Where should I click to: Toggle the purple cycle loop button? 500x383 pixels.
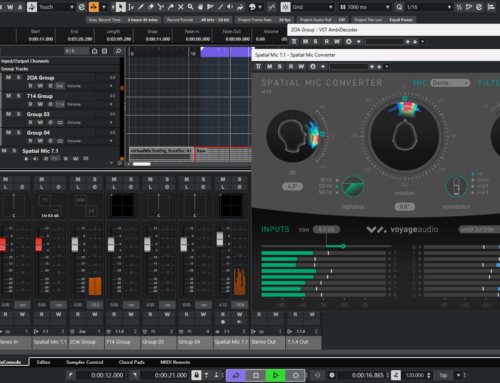coord(236,375)
